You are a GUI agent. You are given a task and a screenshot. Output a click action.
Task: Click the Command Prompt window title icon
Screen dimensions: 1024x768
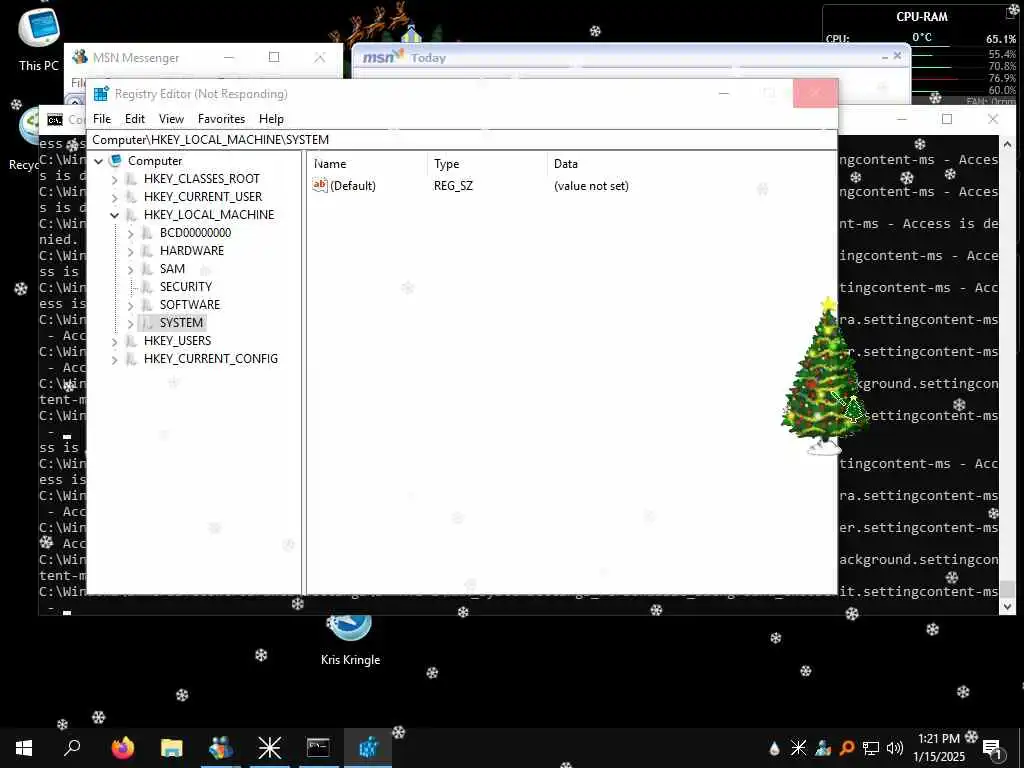tap(55, 120)
